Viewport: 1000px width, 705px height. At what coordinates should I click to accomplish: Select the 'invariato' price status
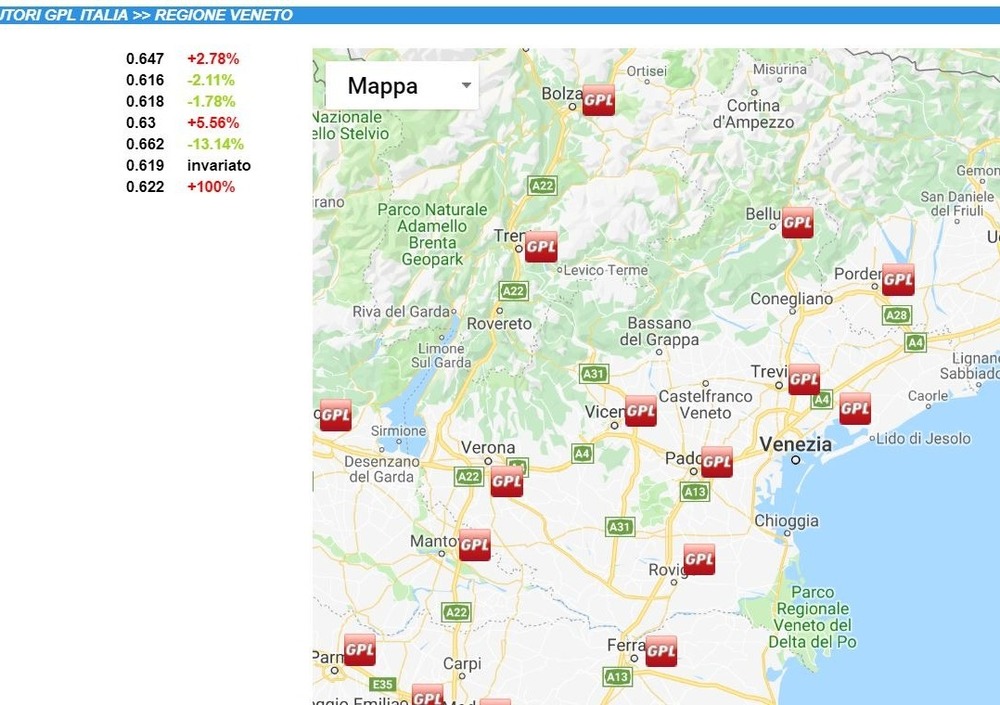219,165
